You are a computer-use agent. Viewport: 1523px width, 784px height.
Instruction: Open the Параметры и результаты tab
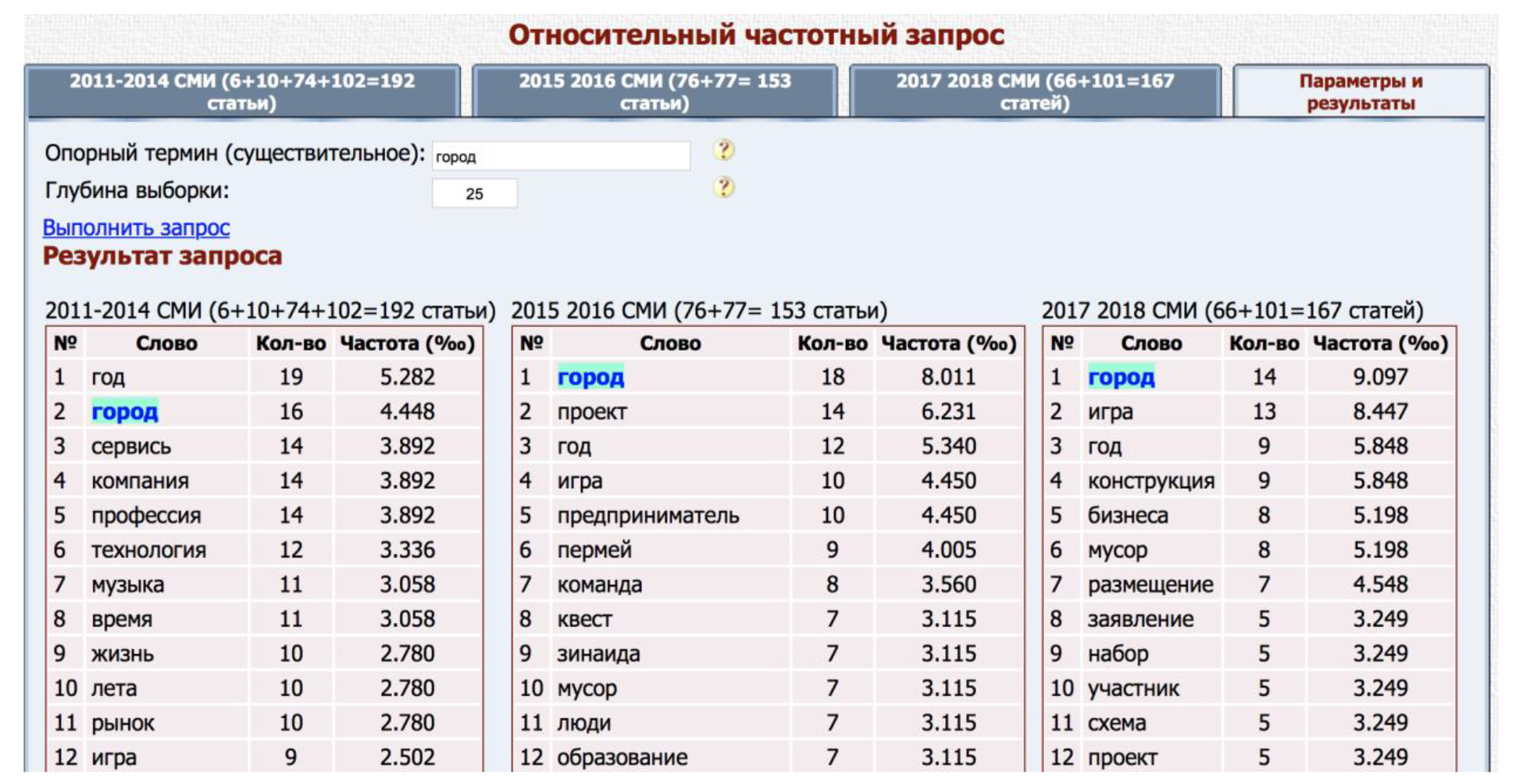[x=1361, y=91]
